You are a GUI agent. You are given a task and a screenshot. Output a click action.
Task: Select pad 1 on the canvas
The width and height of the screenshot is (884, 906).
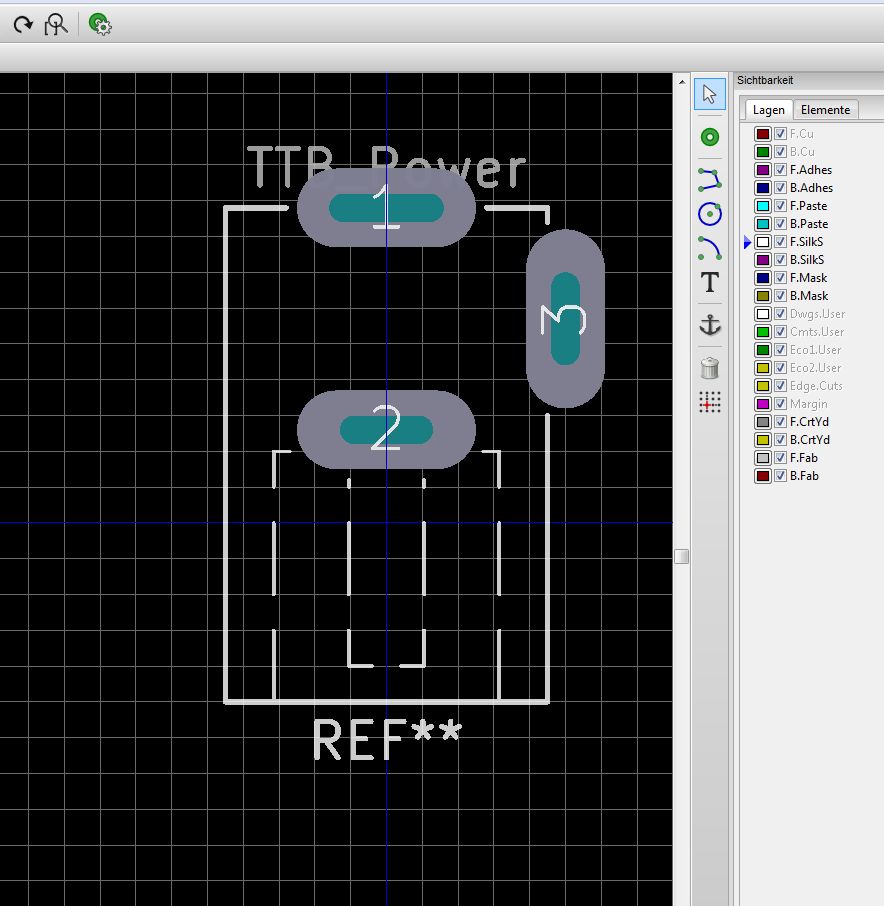coord(386,208)
